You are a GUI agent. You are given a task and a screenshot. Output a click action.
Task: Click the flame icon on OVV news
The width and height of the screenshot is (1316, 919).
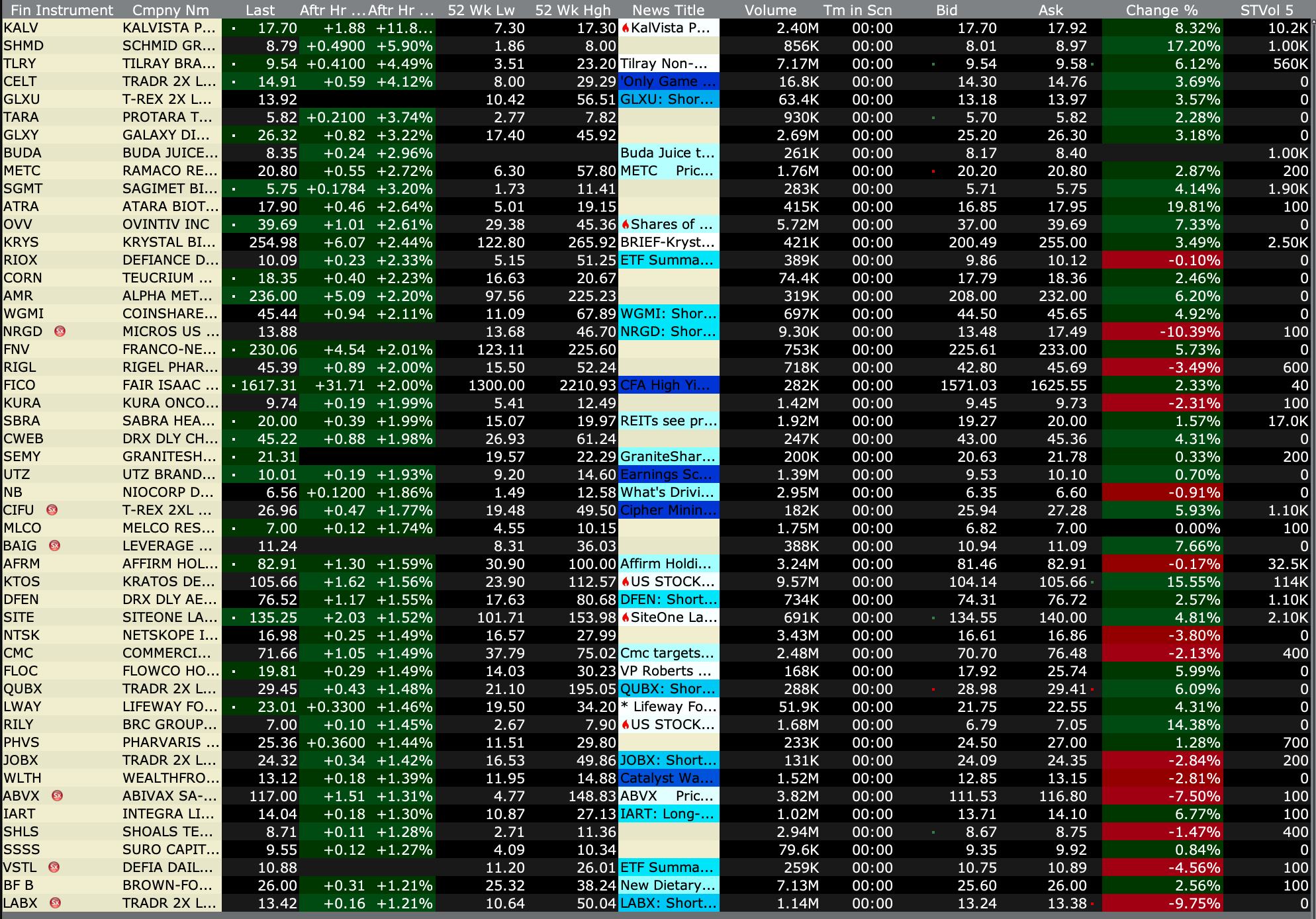[625, 224]
